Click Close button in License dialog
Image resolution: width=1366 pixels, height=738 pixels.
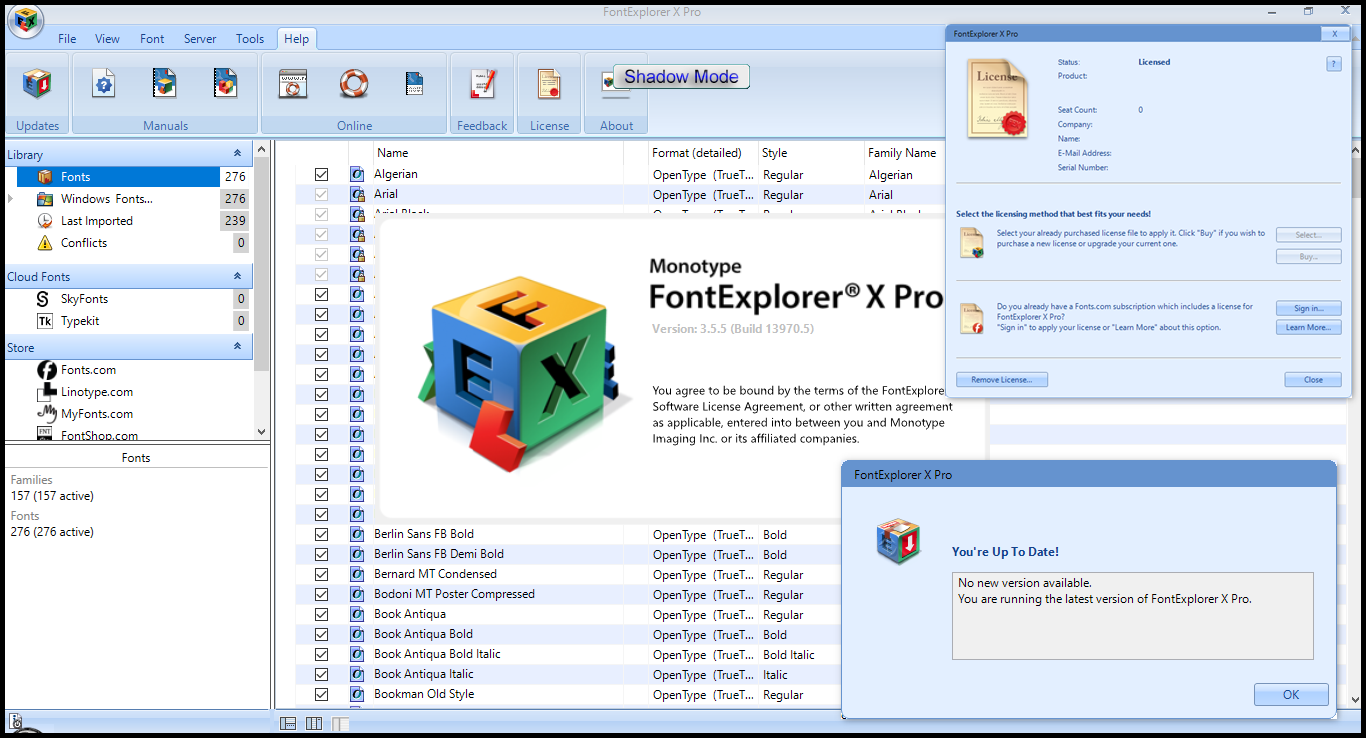(1313, 379)
